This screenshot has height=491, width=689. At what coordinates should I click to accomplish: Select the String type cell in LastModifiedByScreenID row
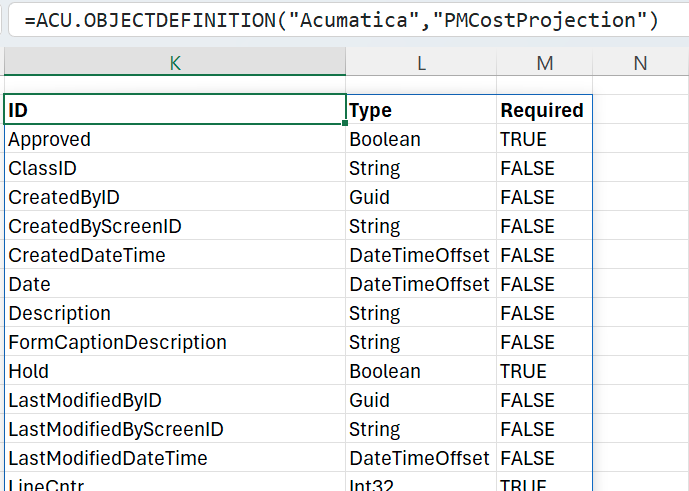421,429
